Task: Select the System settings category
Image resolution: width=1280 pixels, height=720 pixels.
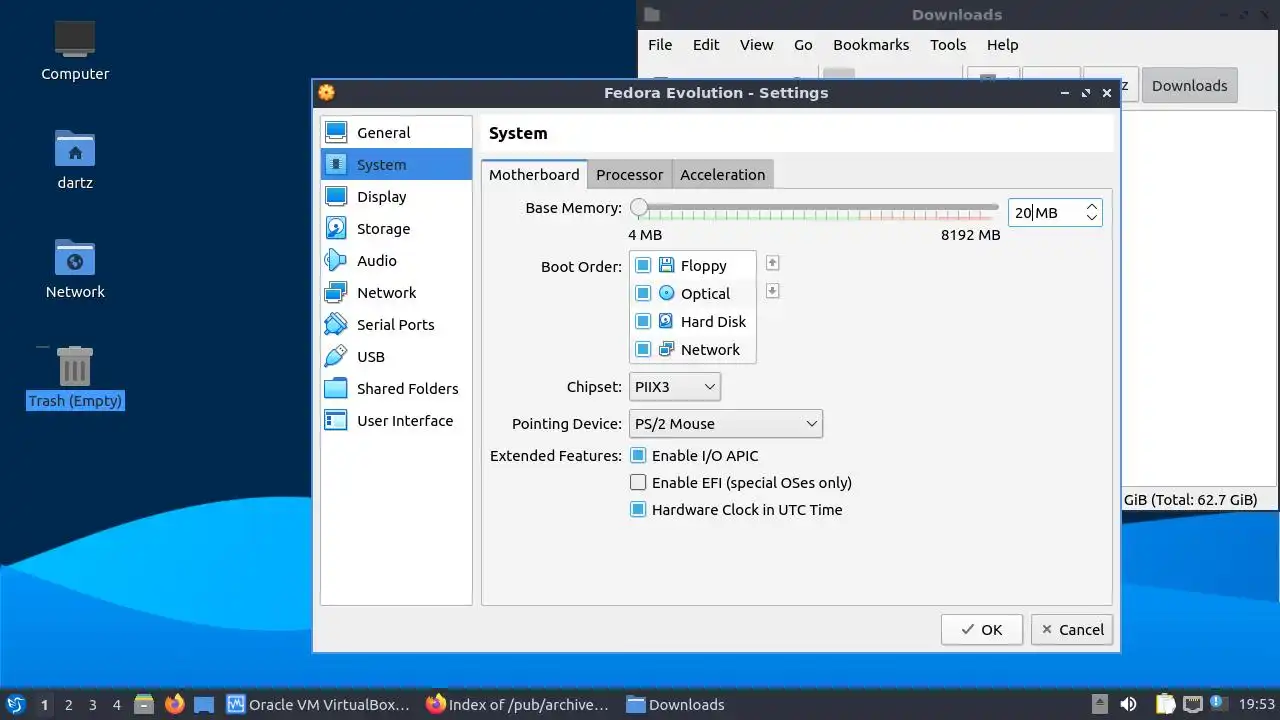Action: coord(396,165)
